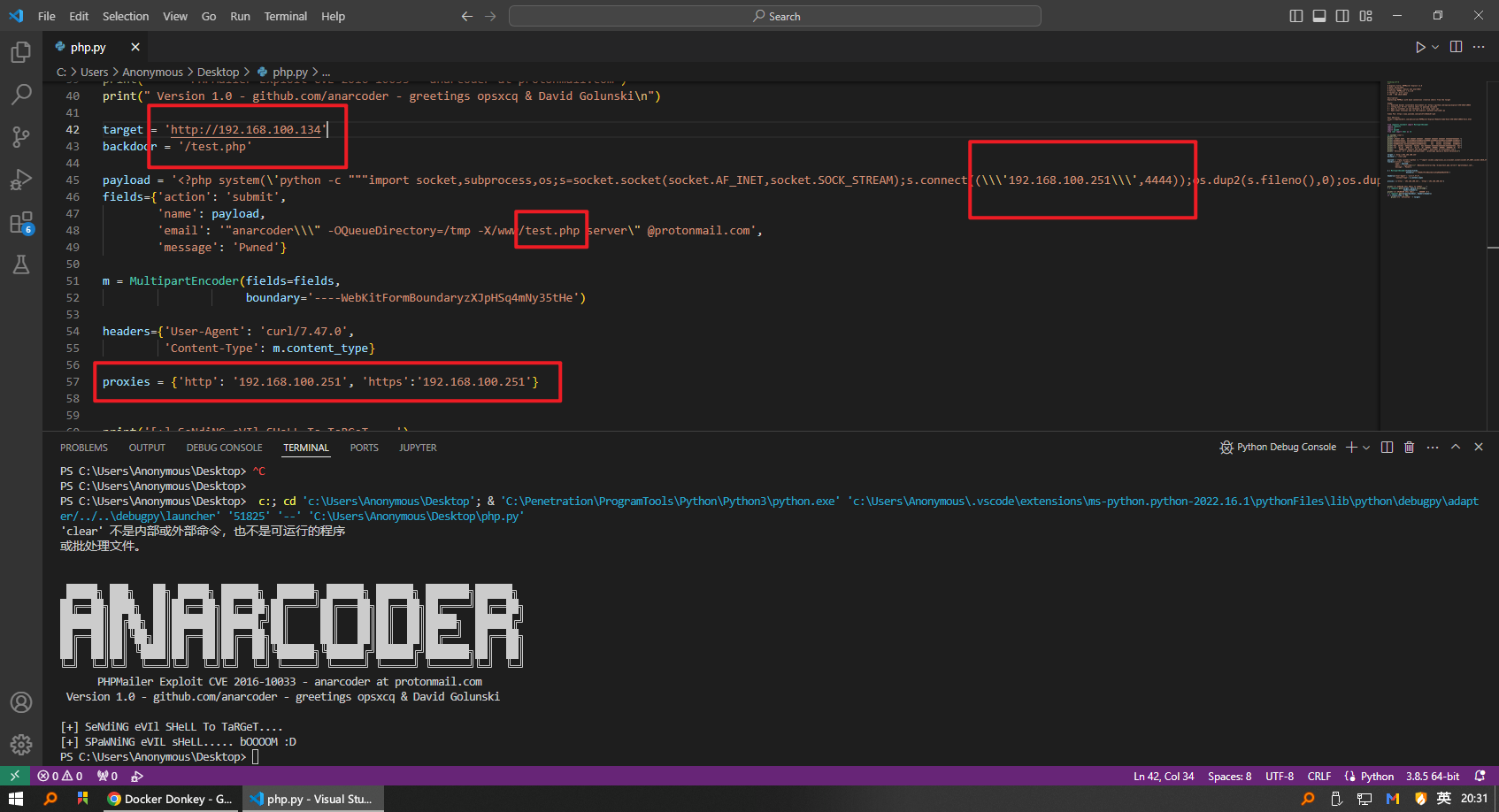Open the Search view in activity bar
The width and height of the screenshot is (1499, 812).
point(21,95)
